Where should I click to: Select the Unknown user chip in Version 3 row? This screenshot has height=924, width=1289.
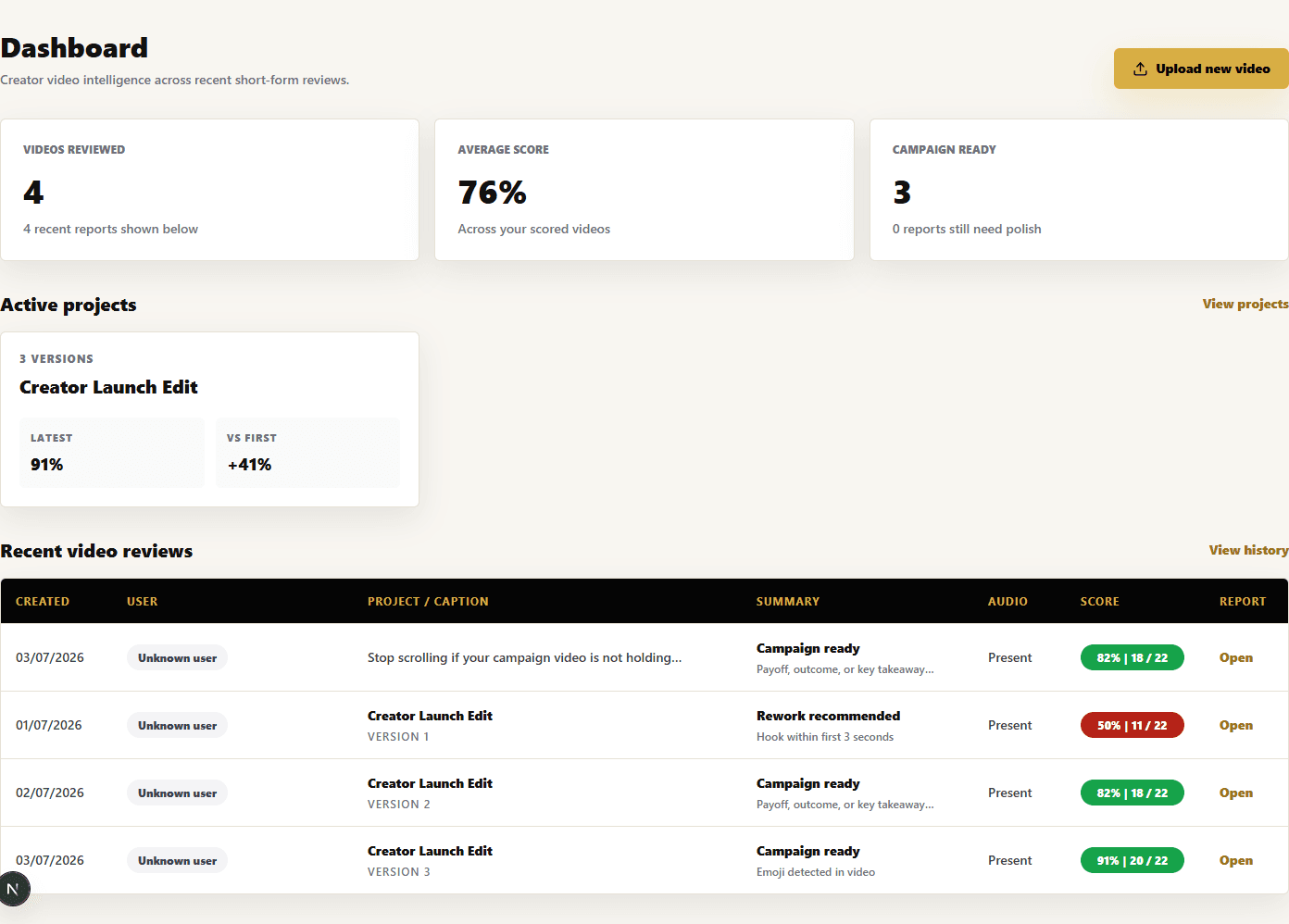pos(177,860)
